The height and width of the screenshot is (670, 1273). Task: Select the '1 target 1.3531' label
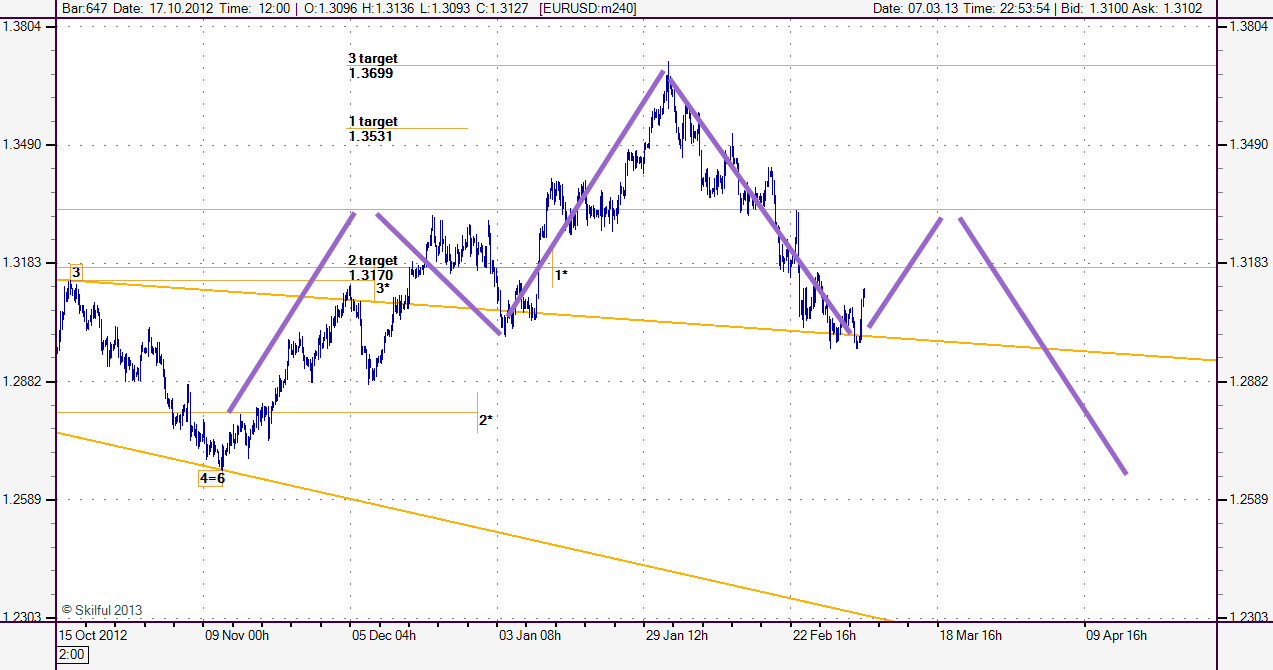pyautogui.click(x=372, y=128)
